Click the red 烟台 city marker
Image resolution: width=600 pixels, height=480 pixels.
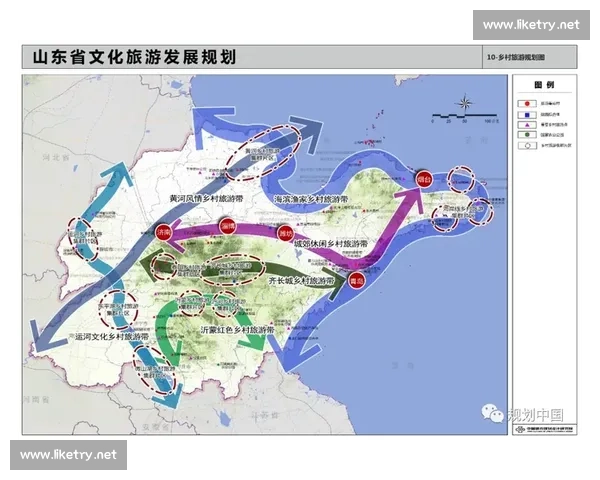click(424, 180)
